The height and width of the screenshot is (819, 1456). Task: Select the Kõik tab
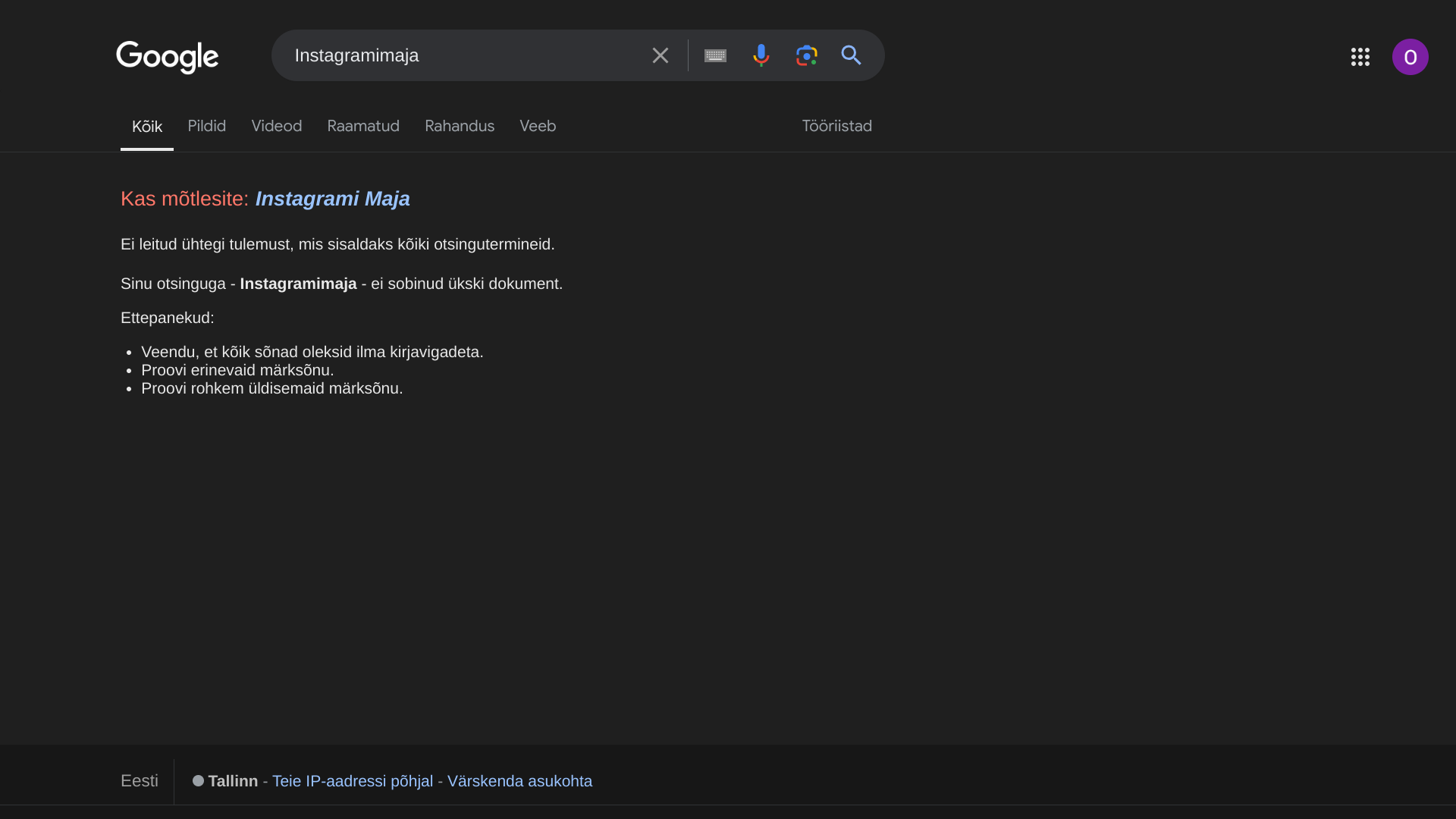(x=146, y=127)
